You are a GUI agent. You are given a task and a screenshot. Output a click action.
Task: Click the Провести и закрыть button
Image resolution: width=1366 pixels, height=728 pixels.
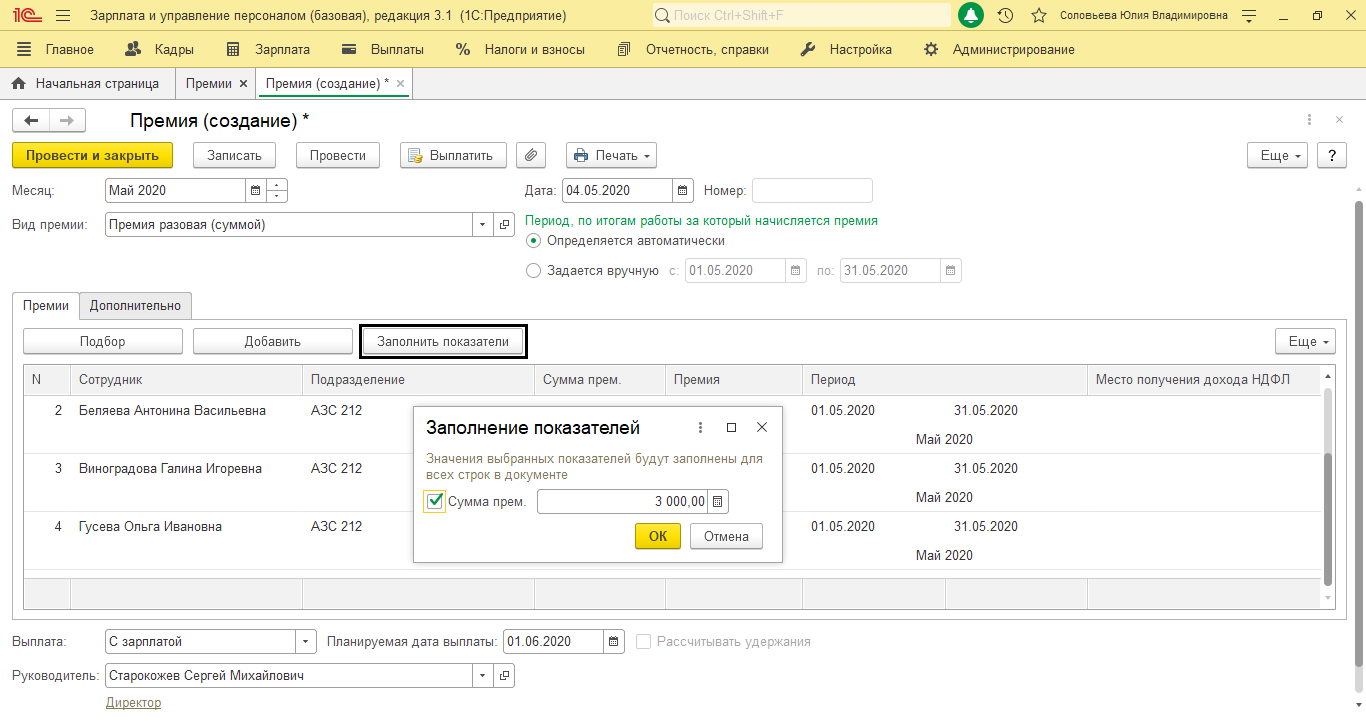pyautogui.click(x=92, y=155)
